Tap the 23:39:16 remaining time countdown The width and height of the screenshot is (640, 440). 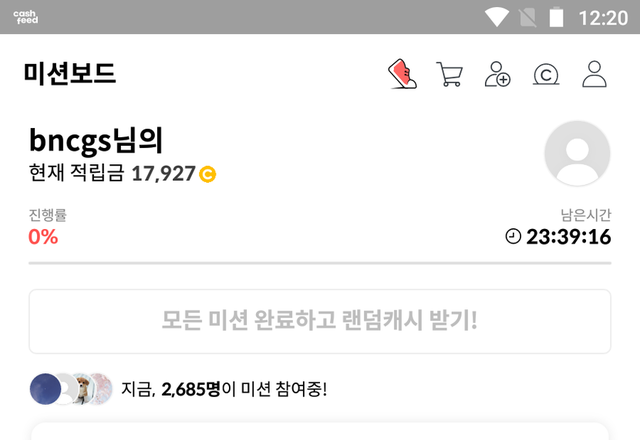(569, 237)
